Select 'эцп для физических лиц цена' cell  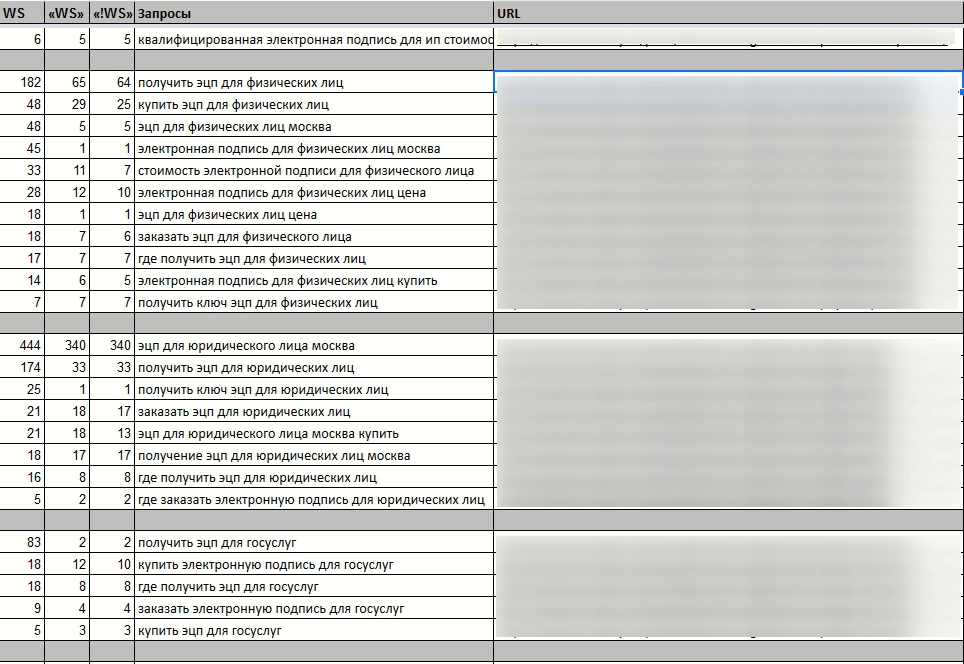pyautogui.click(x=313, y=215)
